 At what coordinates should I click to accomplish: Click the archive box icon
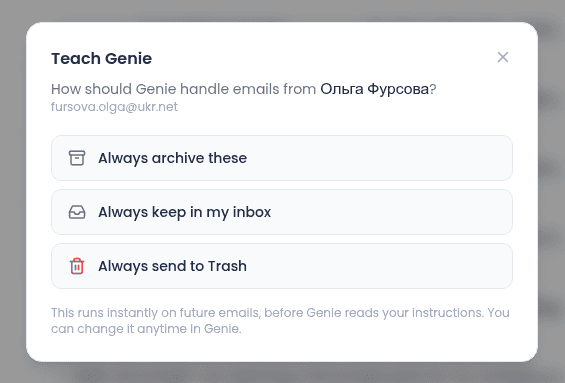77,158
